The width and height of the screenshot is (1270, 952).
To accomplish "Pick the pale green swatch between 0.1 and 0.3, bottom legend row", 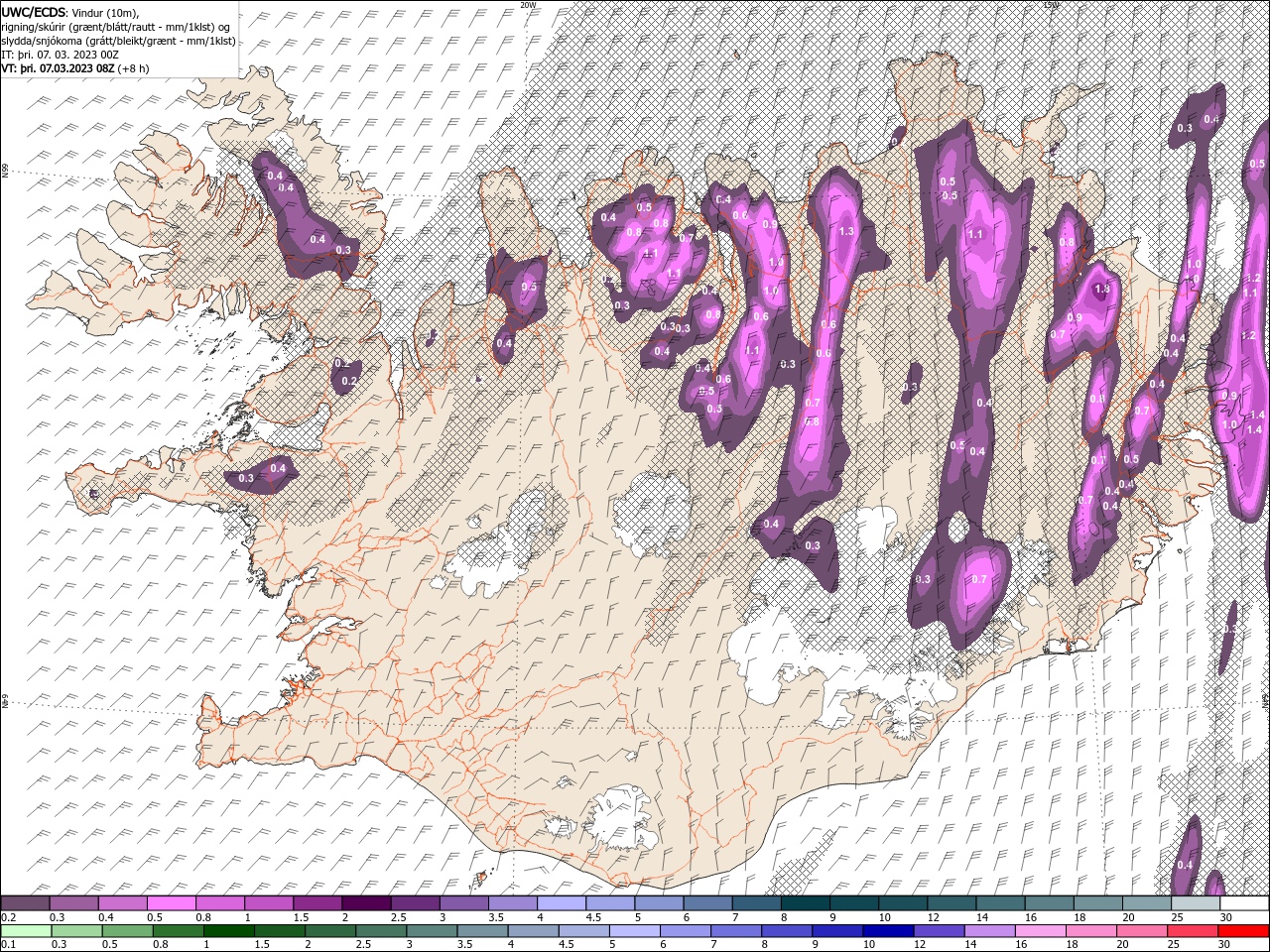I will [x=25, y=931].
